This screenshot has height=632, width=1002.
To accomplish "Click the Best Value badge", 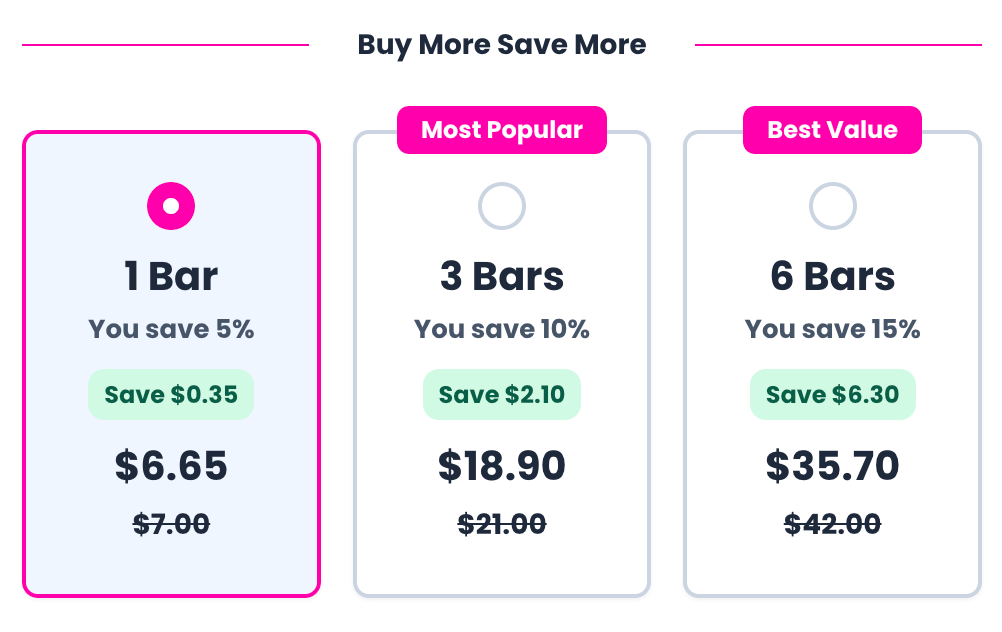I will (832, 130).
